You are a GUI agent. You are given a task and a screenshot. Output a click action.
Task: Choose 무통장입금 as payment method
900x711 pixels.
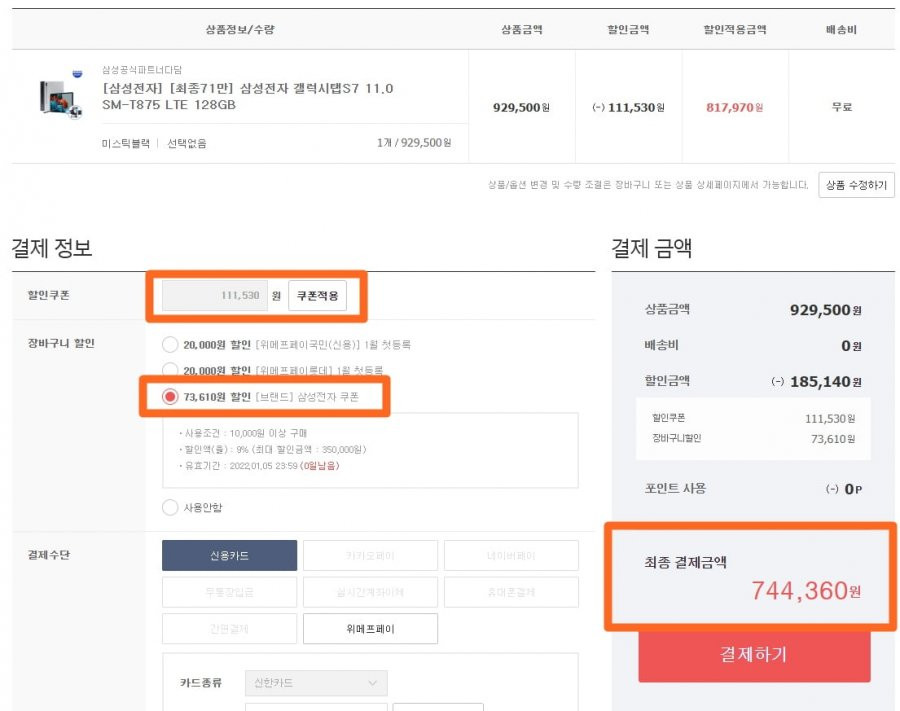click(x=230, y=592)
